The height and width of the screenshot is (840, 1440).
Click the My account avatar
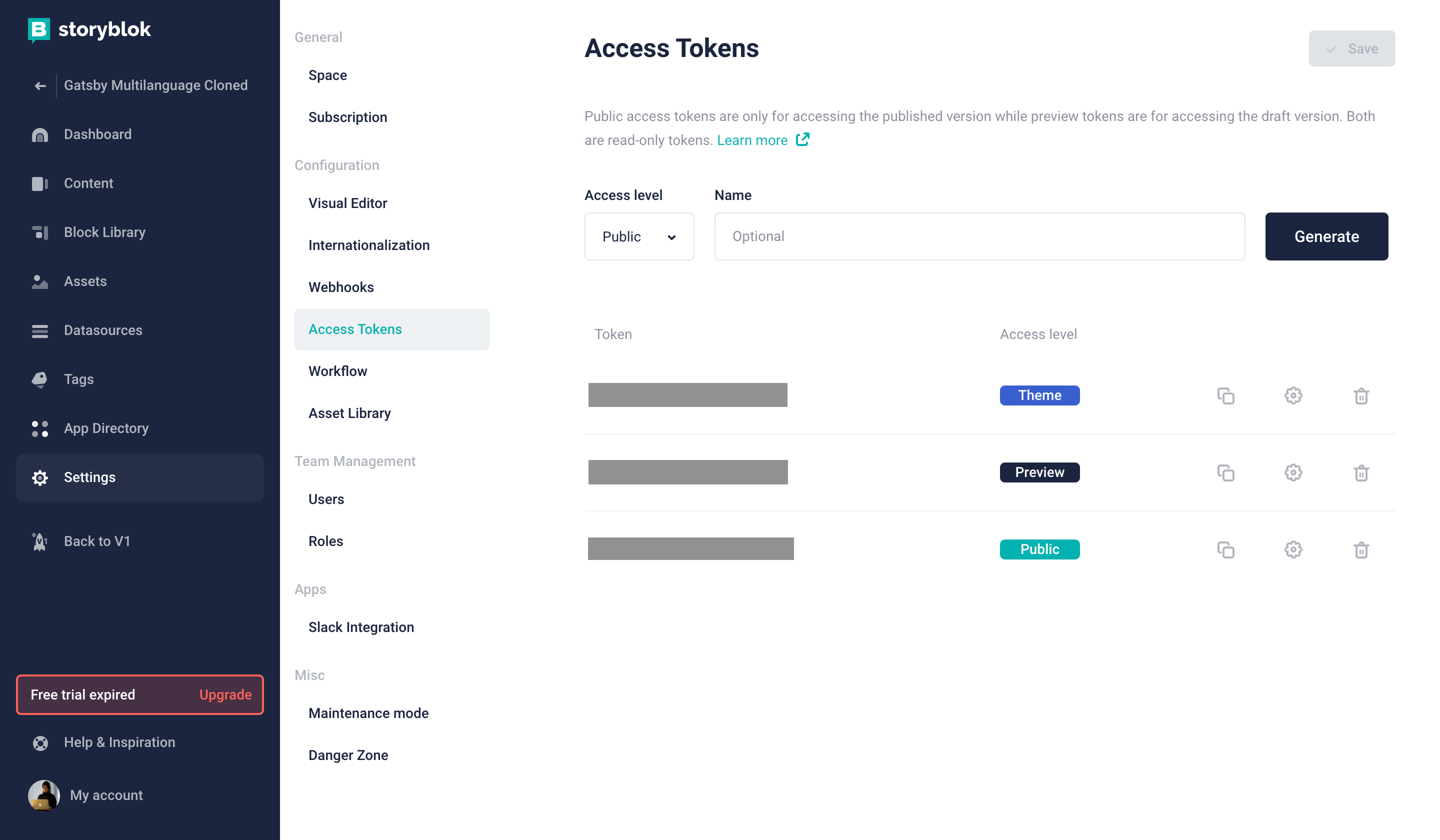coord(44,795)
